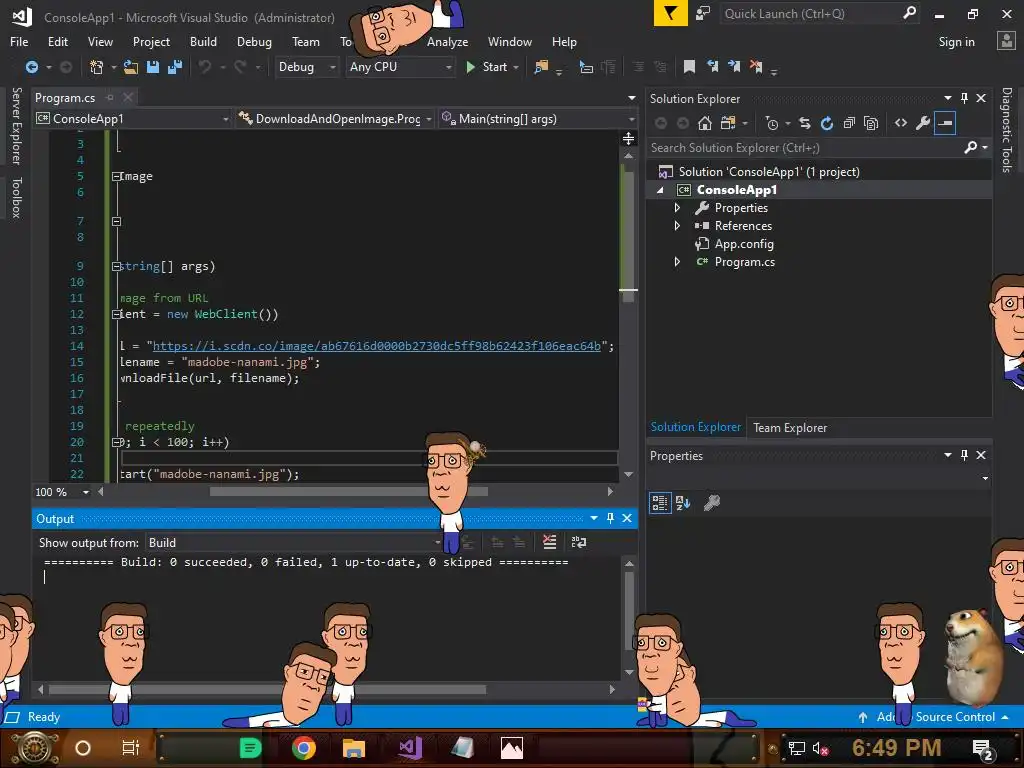Expand the Properties node in Solution Explorer

click(677, 208)
